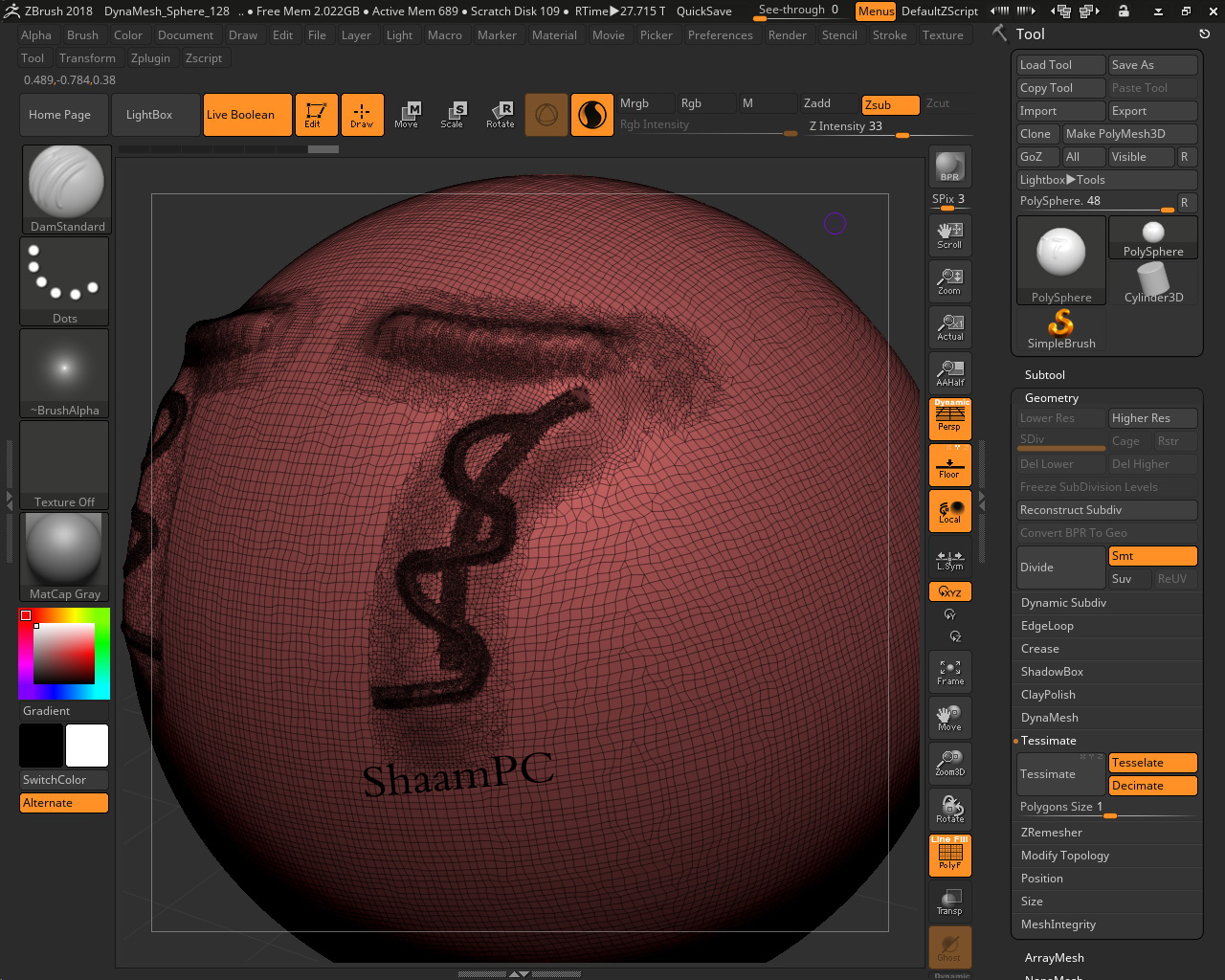
Task: Open the Alpha menu
Action: coord(36,35)
